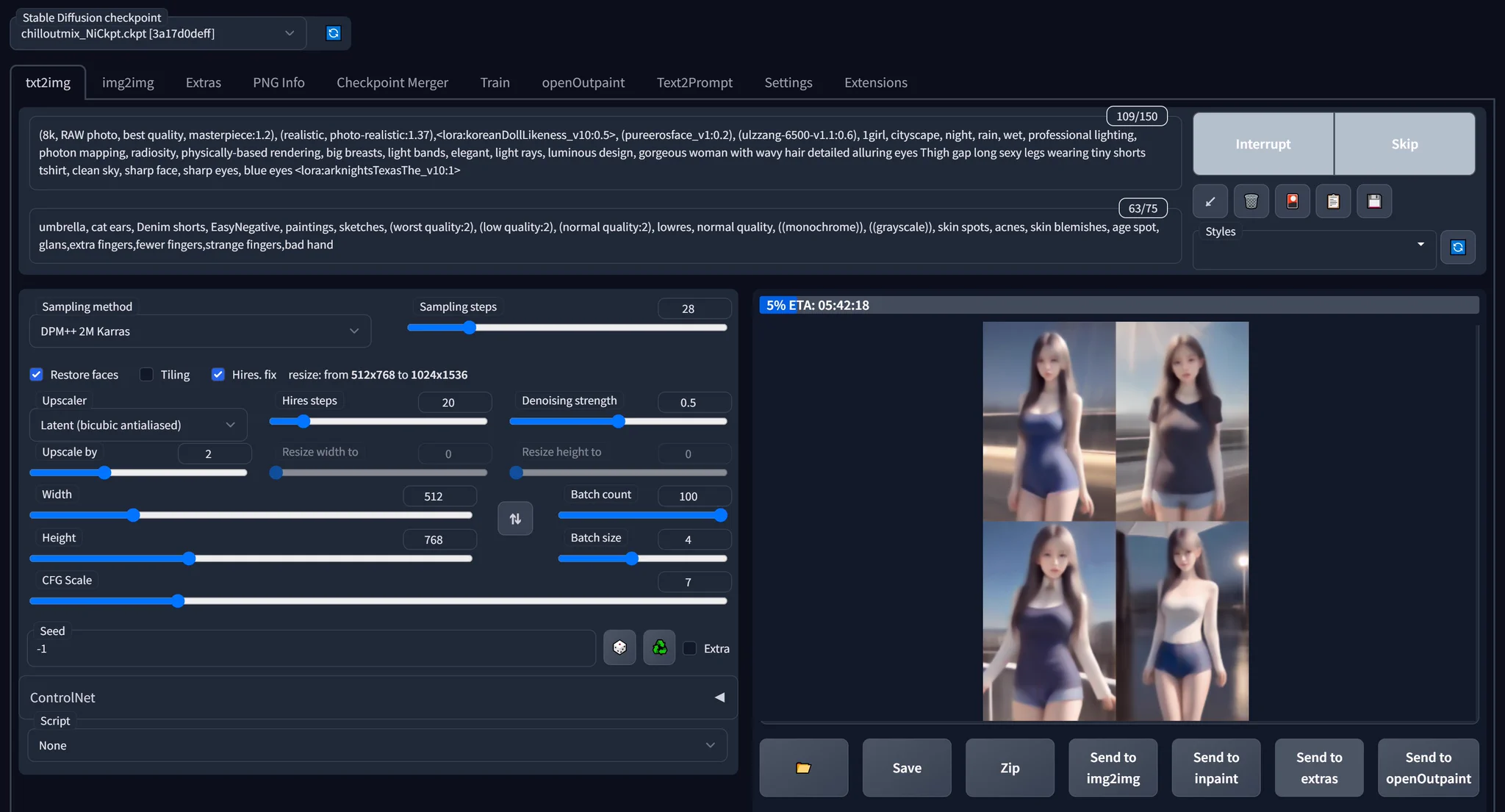This screenshot has width=1505, height=812.
Task: Switch to the img2img tab
Action: coord(128,82)
